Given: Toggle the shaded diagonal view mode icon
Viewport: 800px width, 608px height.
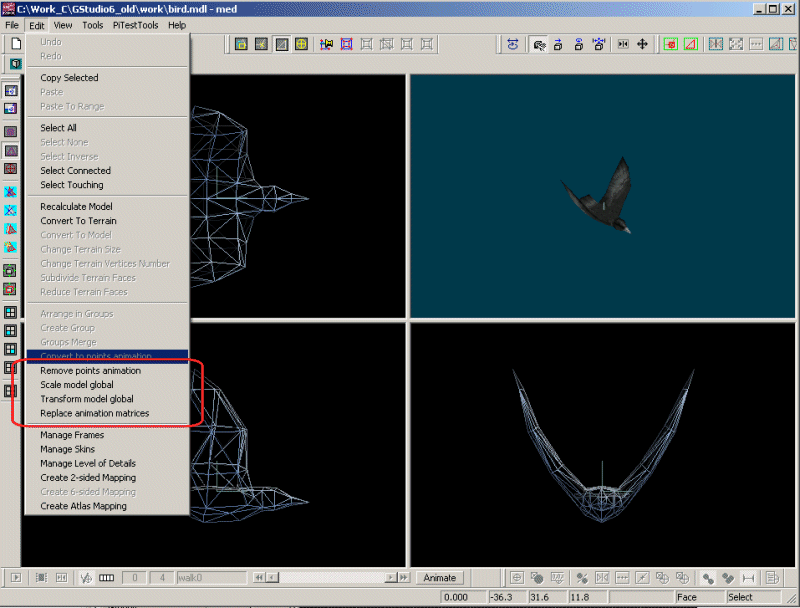Looking at the screenshot, I should click(281, 44).
